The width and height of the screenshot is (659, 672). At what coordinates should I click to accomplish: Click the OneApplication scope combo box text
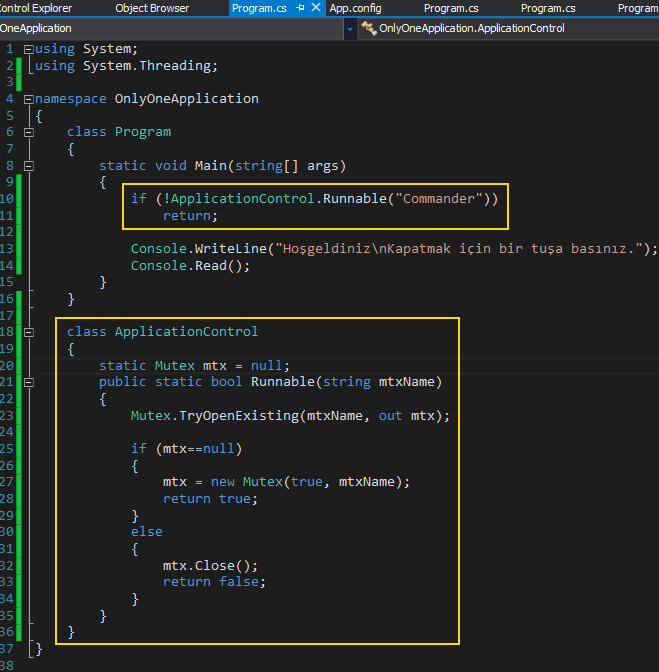point(36,28)
